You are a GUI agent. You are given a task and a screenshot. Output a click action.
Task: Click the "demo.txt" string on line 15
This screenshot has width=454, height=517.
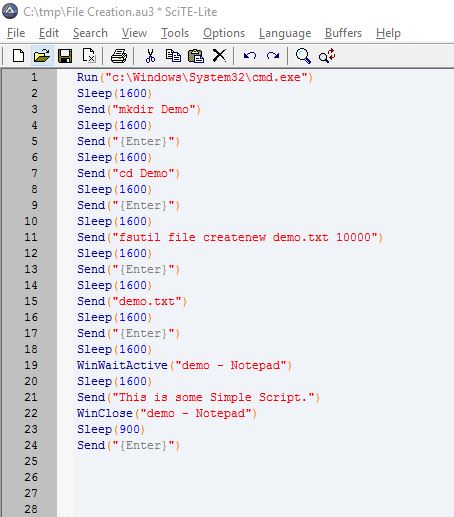coord(147,301)
